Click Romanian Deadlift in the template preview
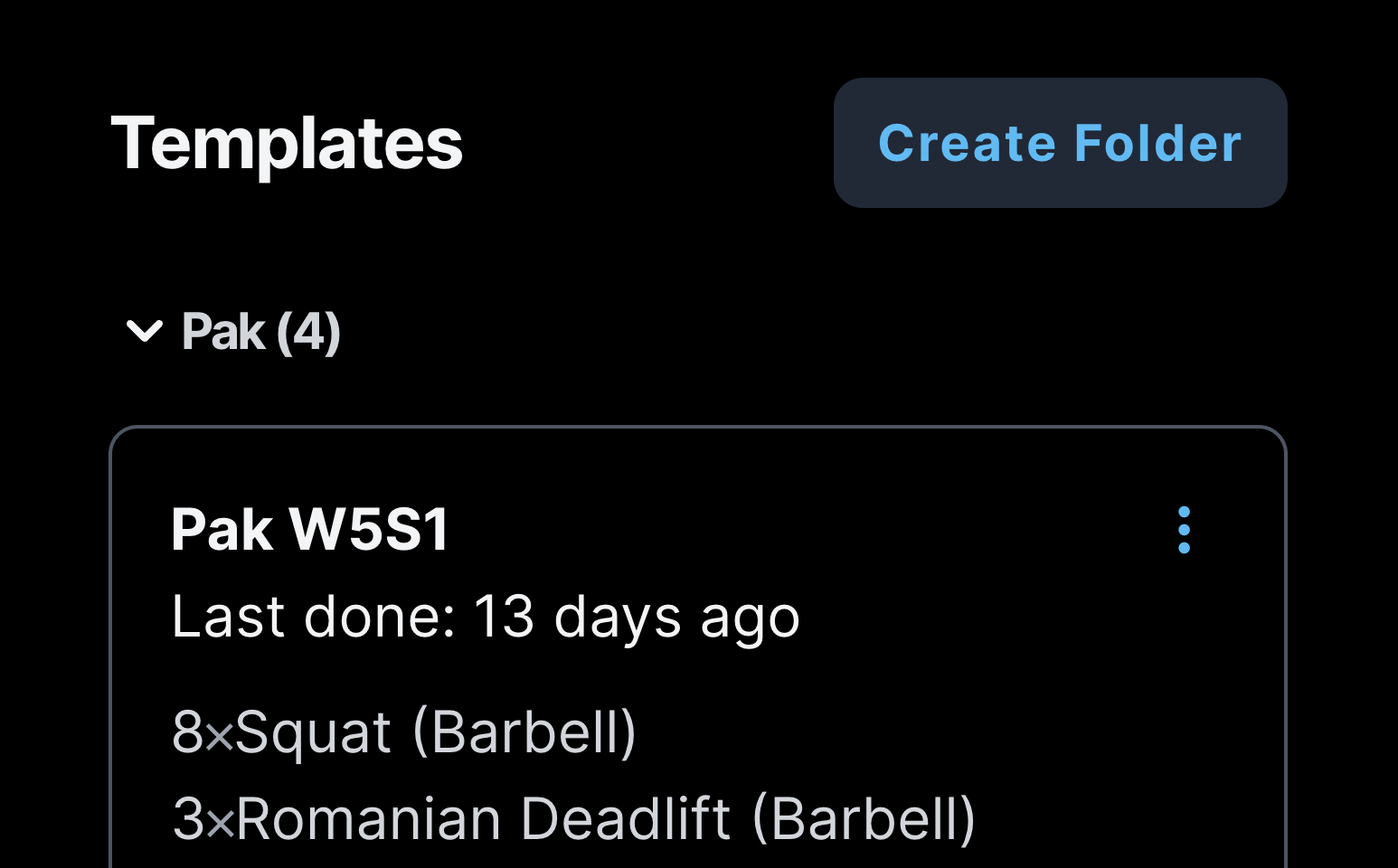 tap(483, 819)
